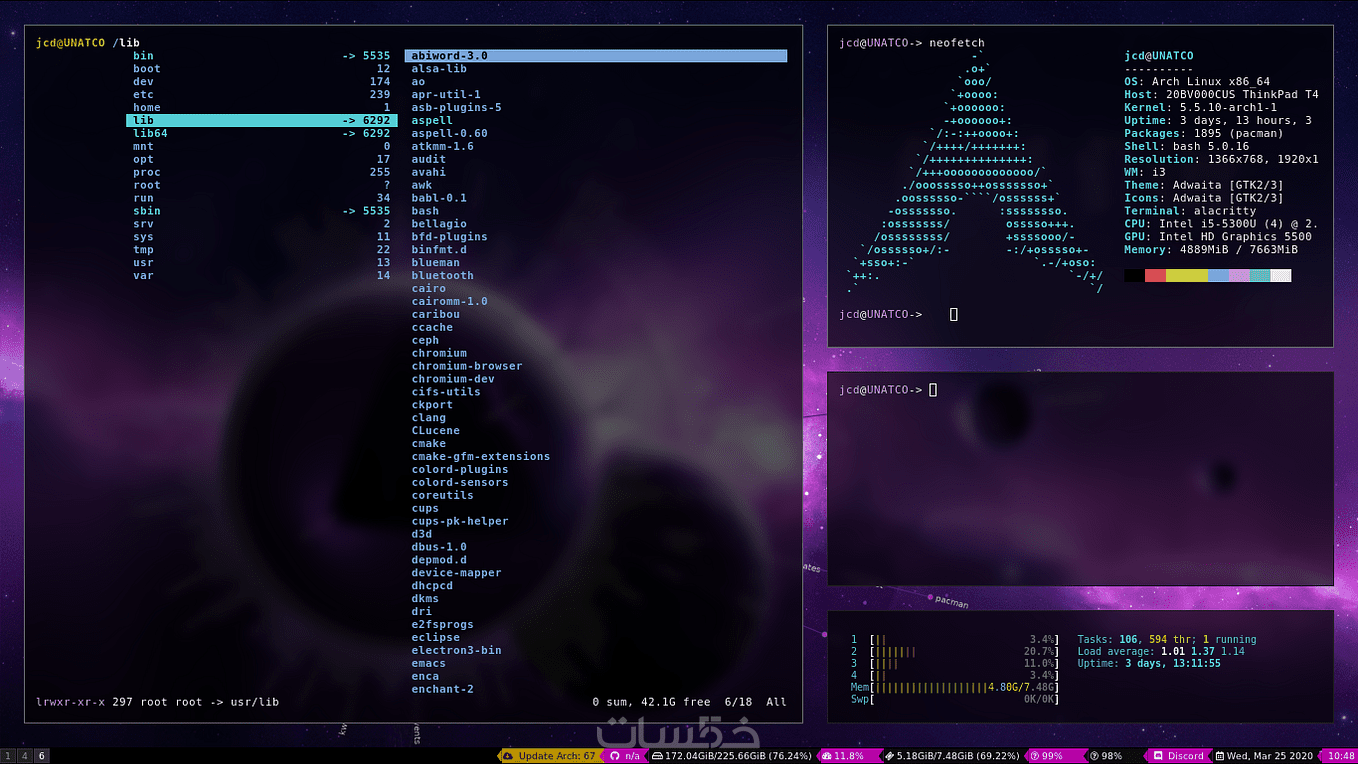Select the CLucene entry
The height and width of the screenshot is (764, 1358).
[436, 431]
